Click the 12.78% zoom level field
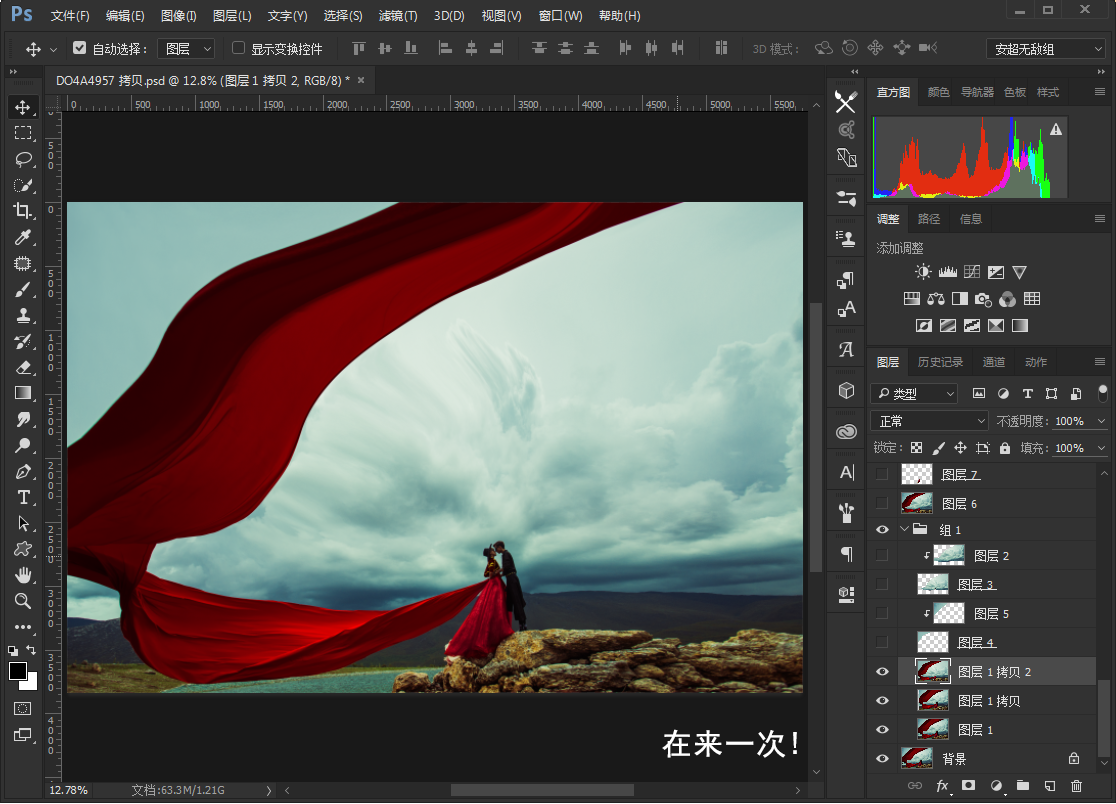This screenshot has height=804, width=1116. (68, 790)
